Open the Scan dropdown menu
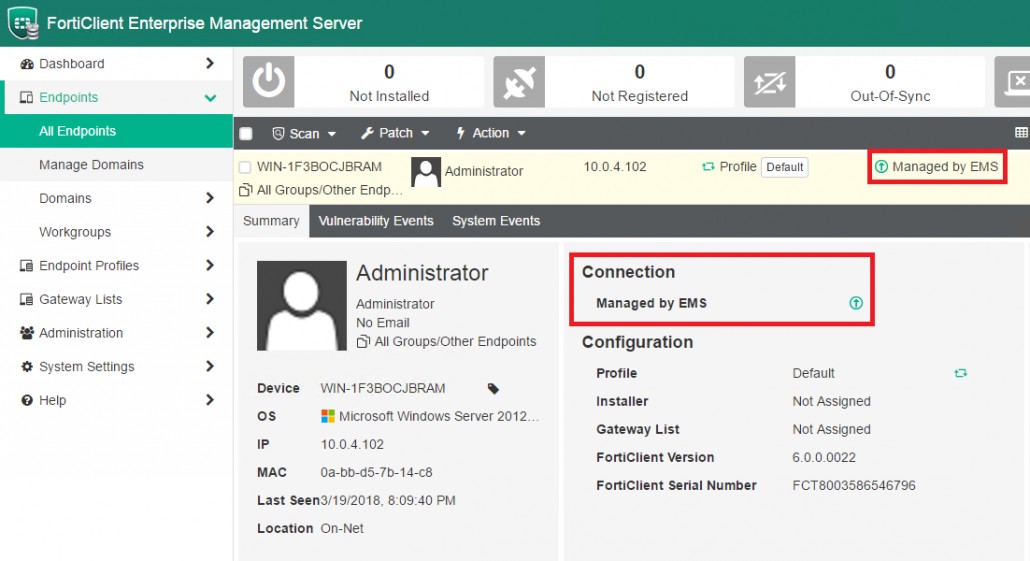 [x=304, y=133]
